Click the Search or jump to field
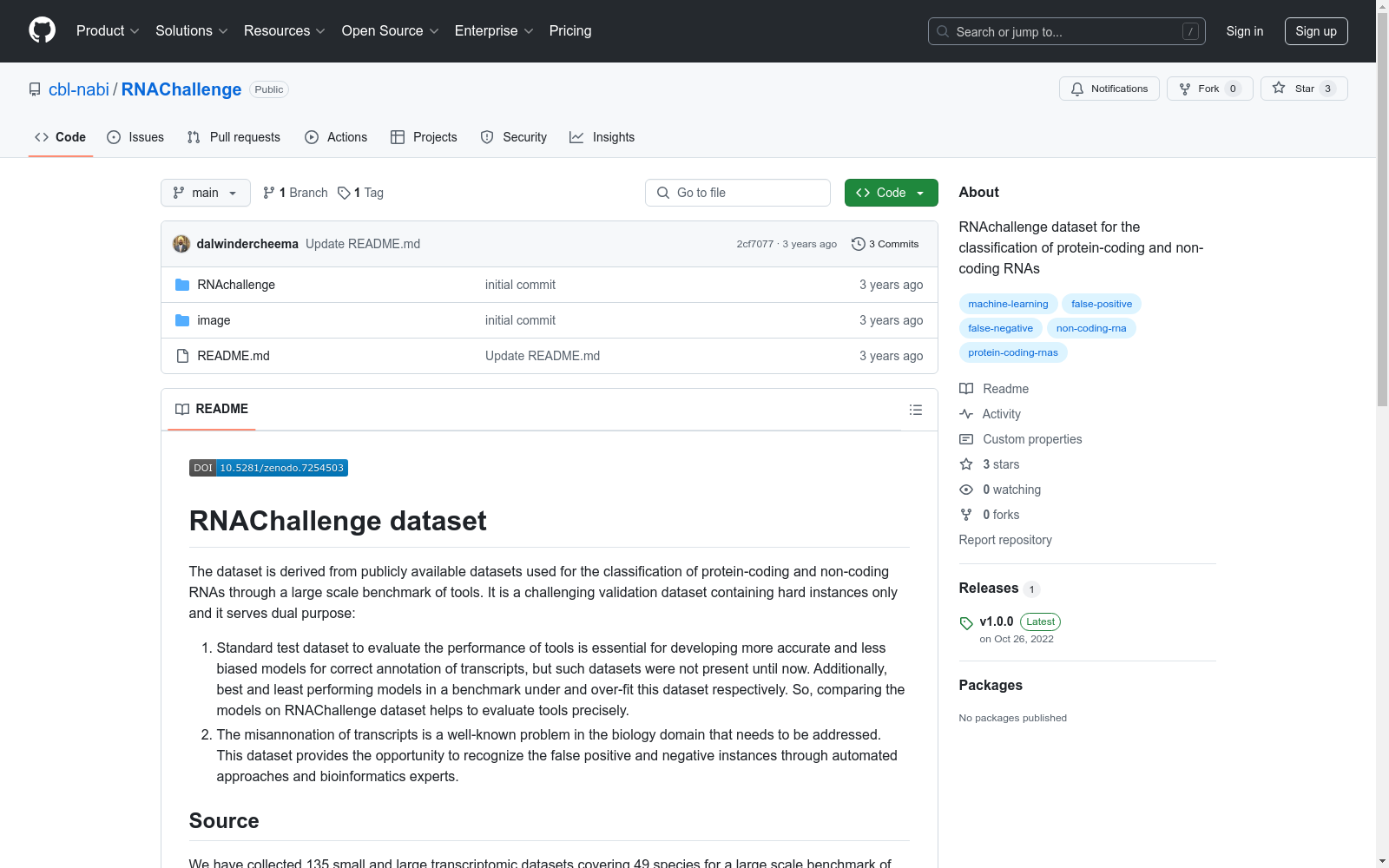Viewport: 1389px width, 868px height. (x=1066, y=31)
